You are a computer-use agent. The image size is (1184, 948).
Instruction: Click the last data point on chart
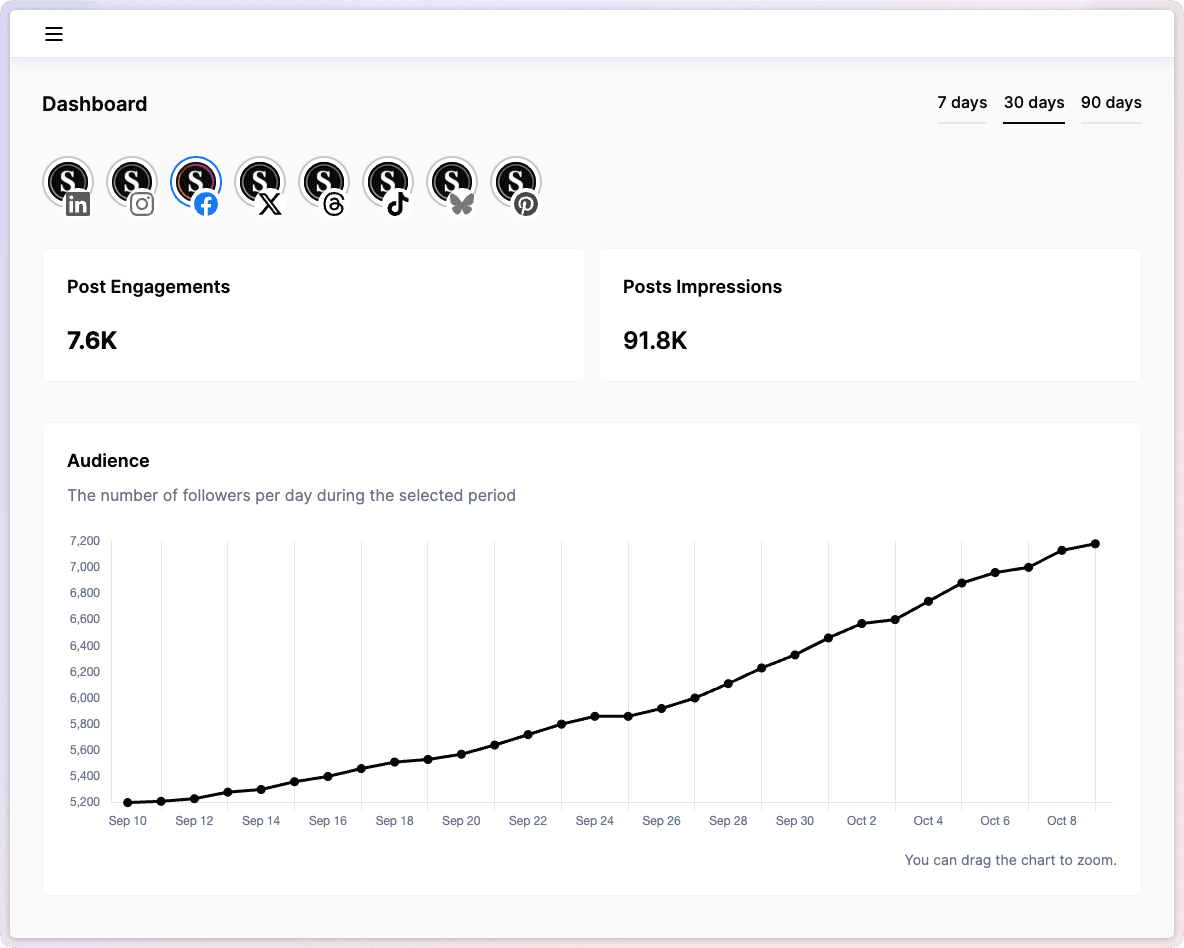click(x=1095, y=544)
